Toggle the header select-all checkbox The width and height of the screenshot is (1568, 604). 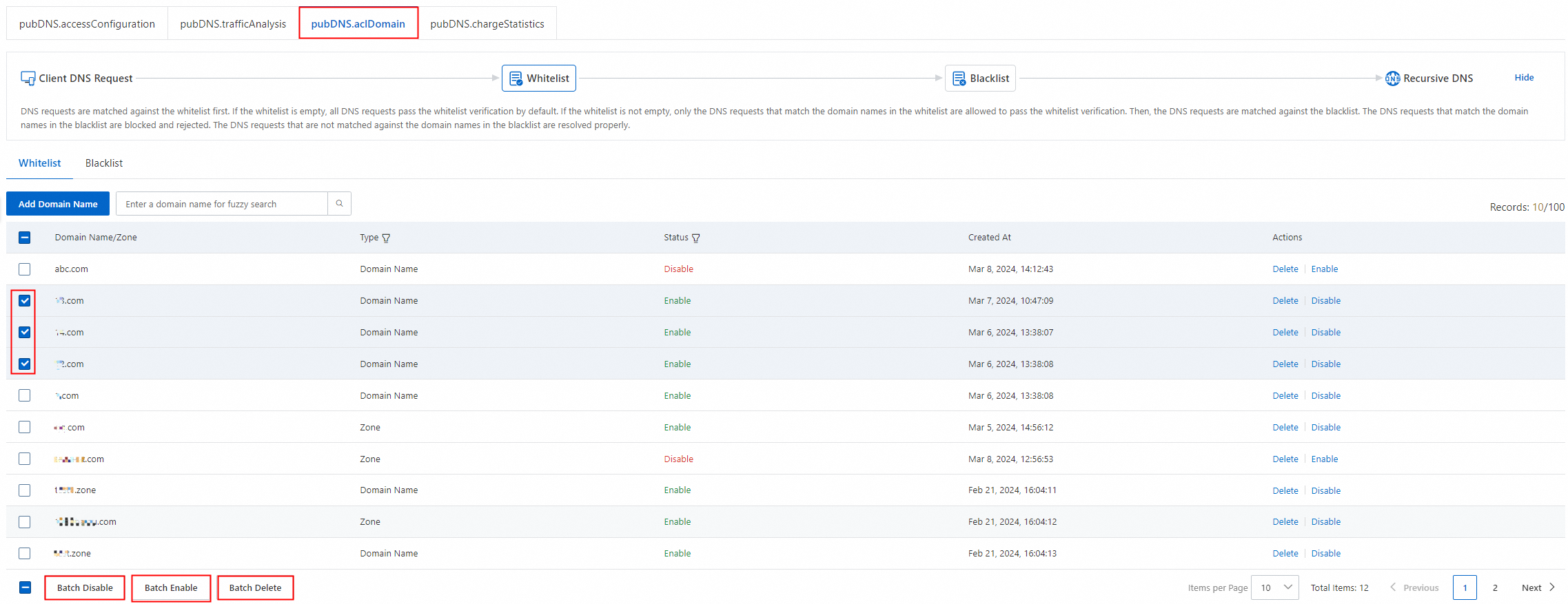click(x=25, y=238)
